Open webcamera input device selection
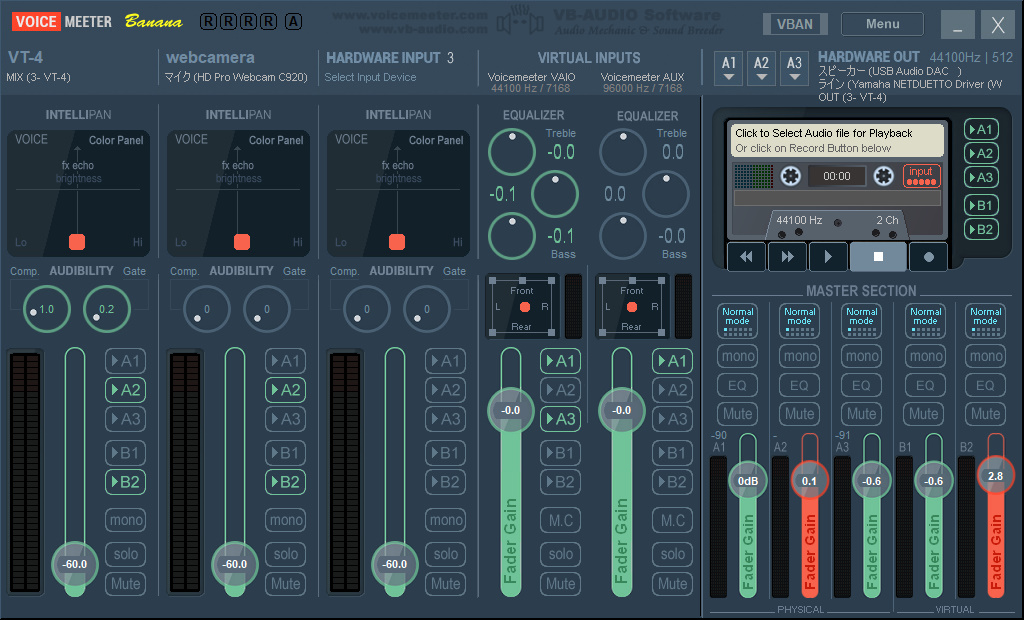 pos(236,77)
